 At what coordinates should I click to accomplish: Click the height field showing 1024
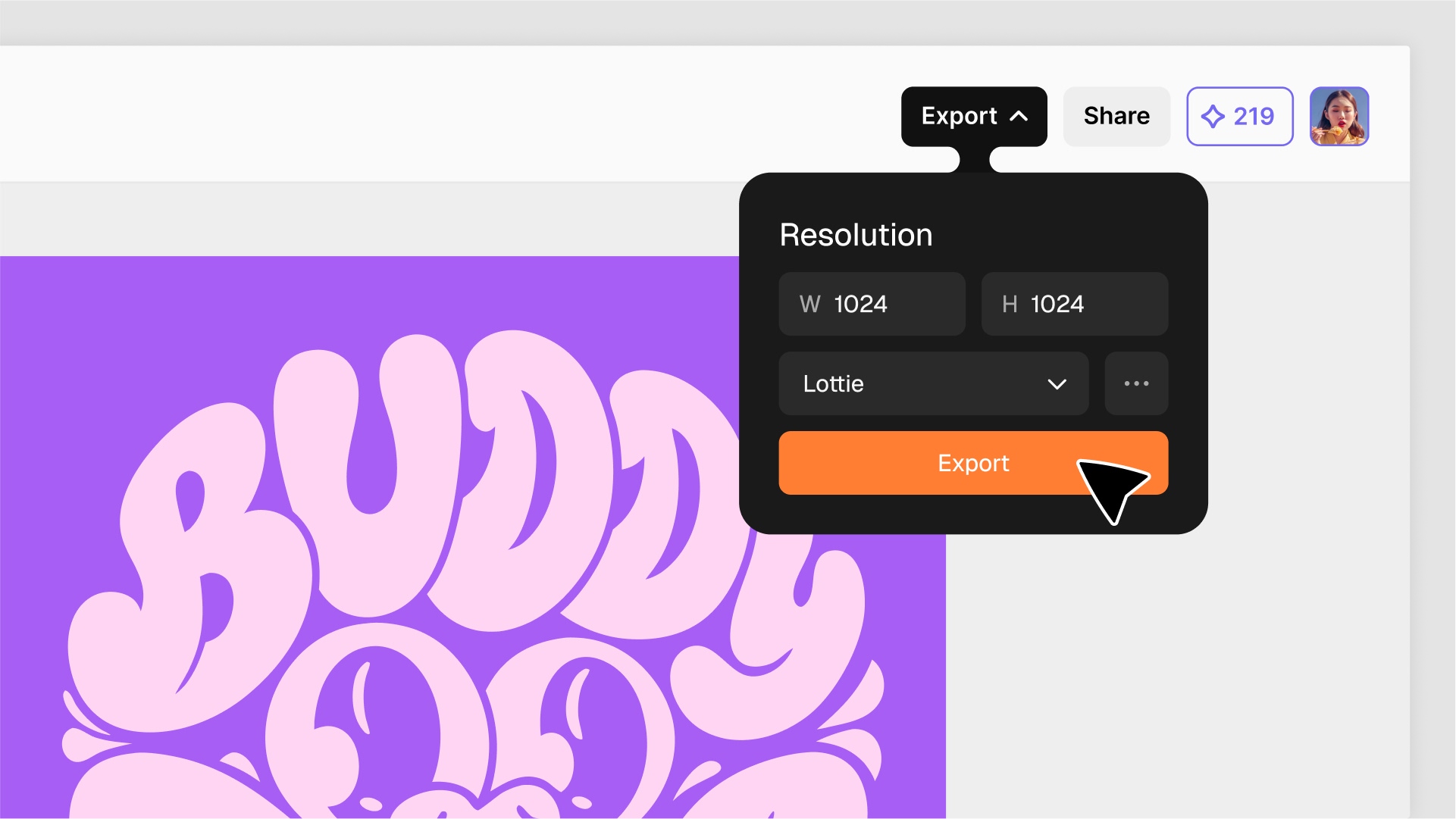(x=1074, y=304)
